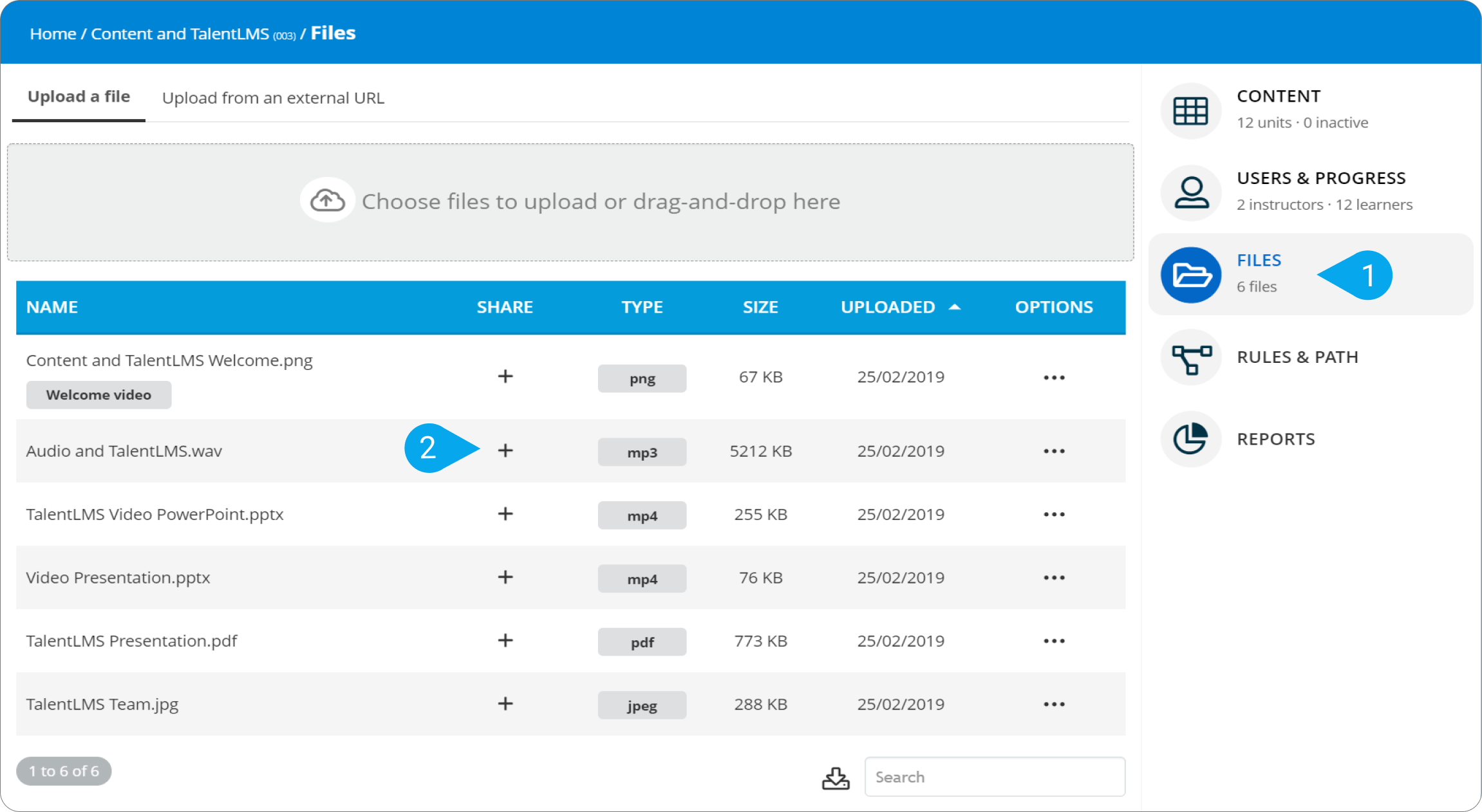Toggle sort order arrow beside Uploaded header
1482x812 pixels.
(x=955, y=308)
